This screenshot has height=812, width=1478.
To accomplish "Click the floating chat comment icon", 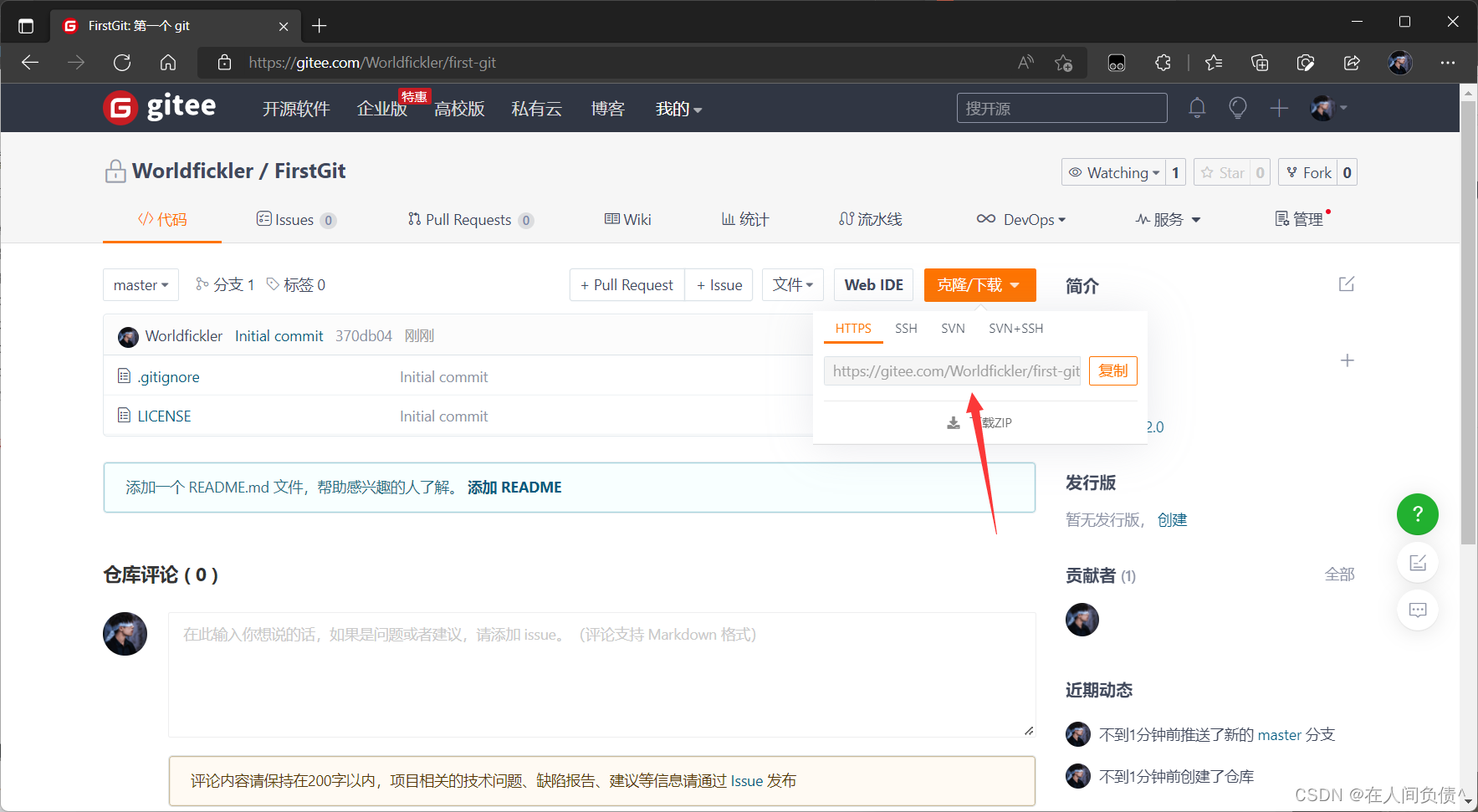I will click(x=1418, y=610).
